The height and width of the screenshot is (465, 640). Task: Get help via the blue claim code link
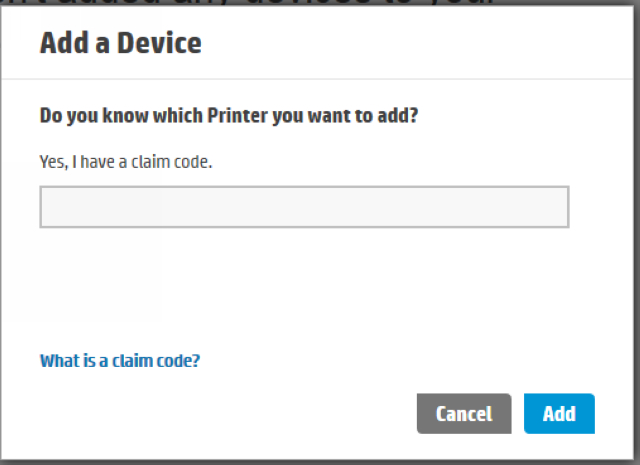[x=120, y=361]
